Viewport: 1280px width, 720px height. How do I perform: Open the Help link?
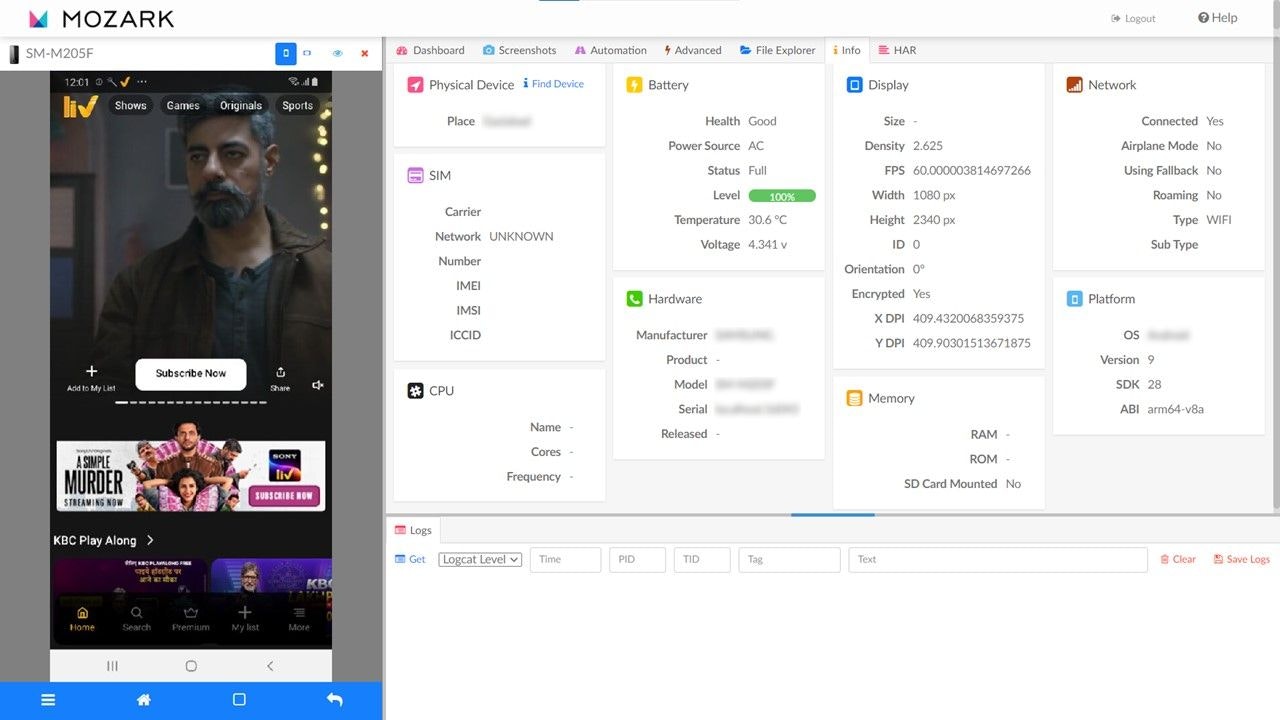point(1218,18)
